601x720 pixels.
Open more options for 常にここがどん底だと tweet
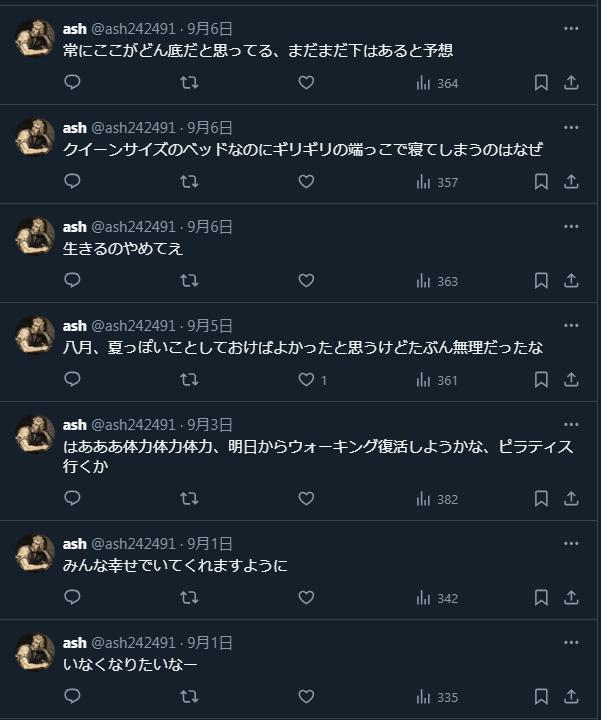coord(571,29)
